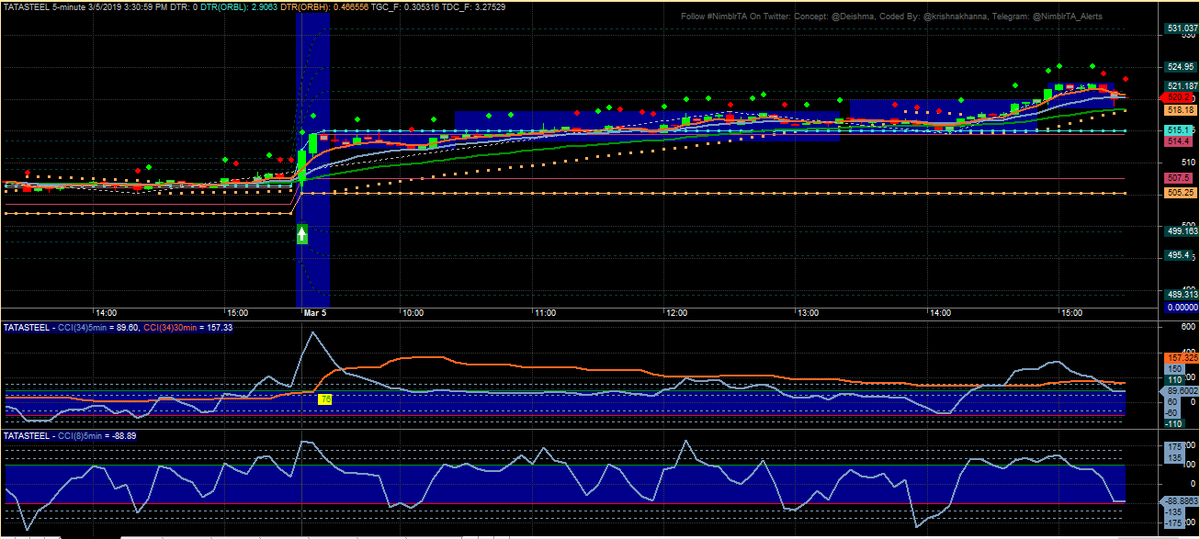Click the 150 level label in CCI(34) pane
This screenshot has width=1200, height=539.
point(1174,369)
